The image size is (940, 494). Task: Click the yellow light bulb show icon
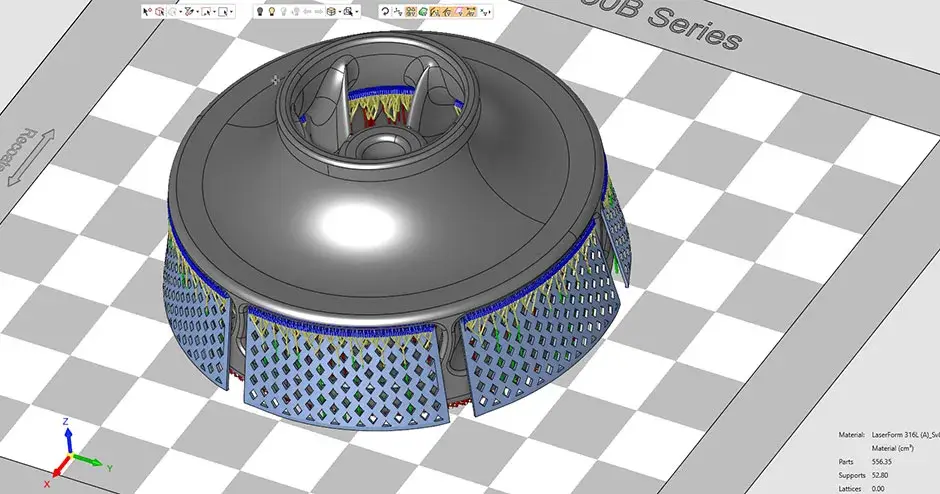click(x=271, y=12)
